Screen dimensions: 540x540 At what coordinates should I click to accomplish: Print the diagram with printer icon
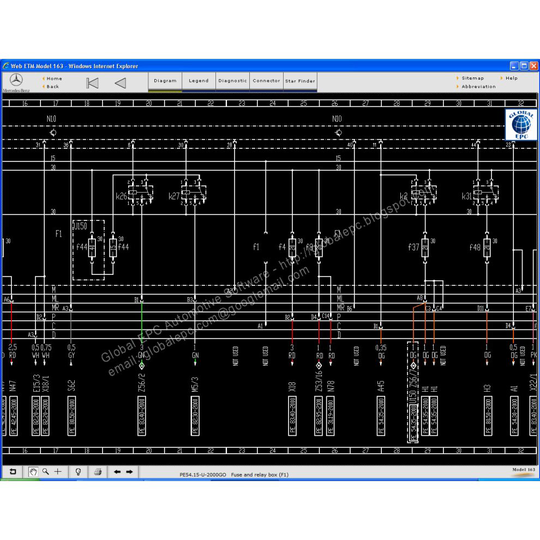pos(98,472)
